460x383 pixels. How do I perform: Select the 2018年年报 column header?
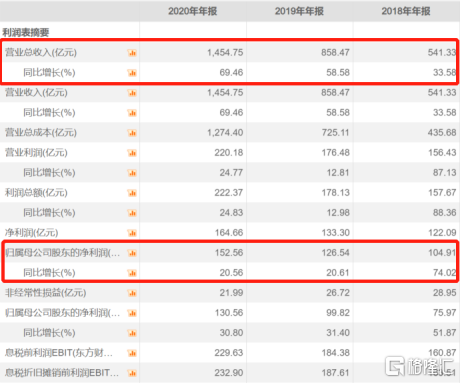[x=406, y=11]
